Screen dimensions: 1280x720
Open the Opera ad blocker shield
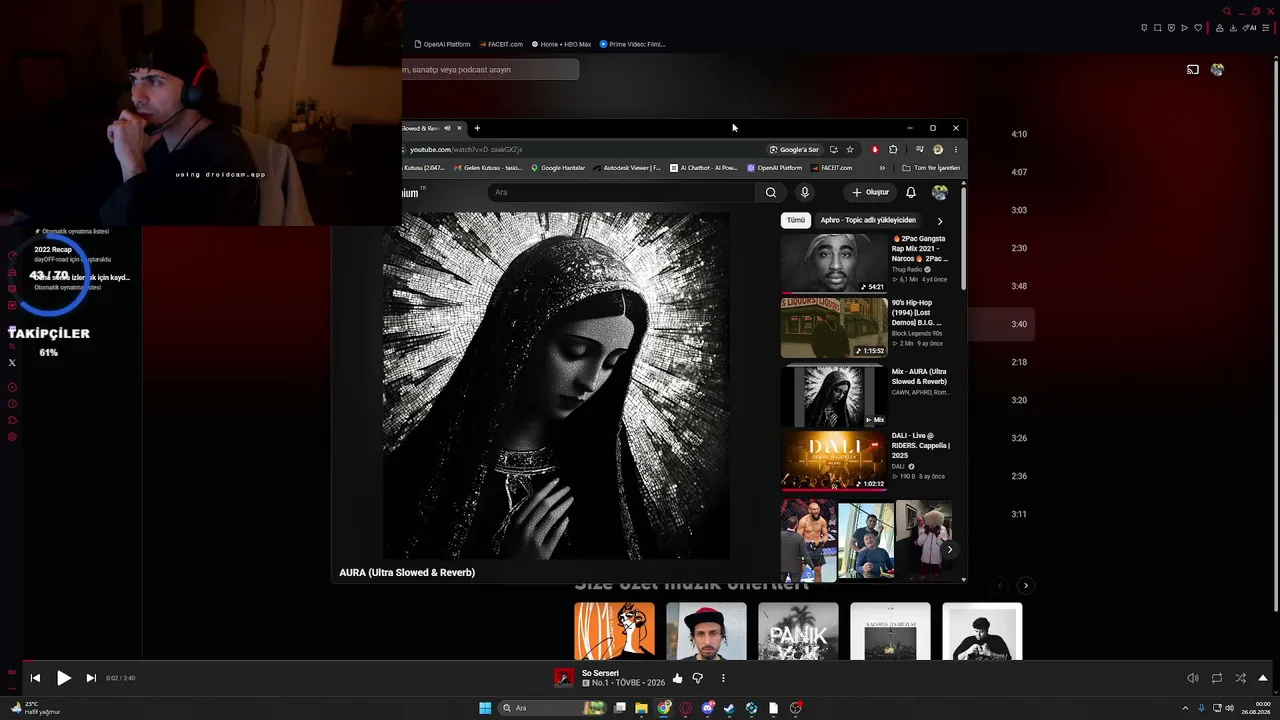(1171, 28)
